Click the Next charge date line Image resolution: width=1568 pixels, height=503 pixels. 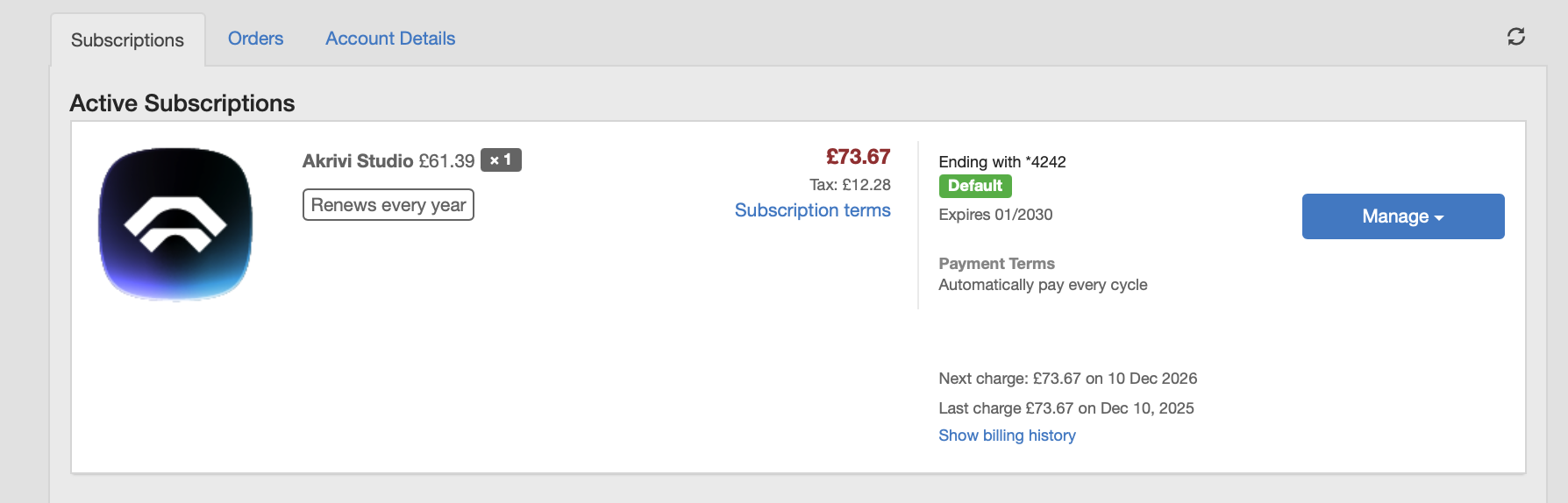[x=1067, y=379]
